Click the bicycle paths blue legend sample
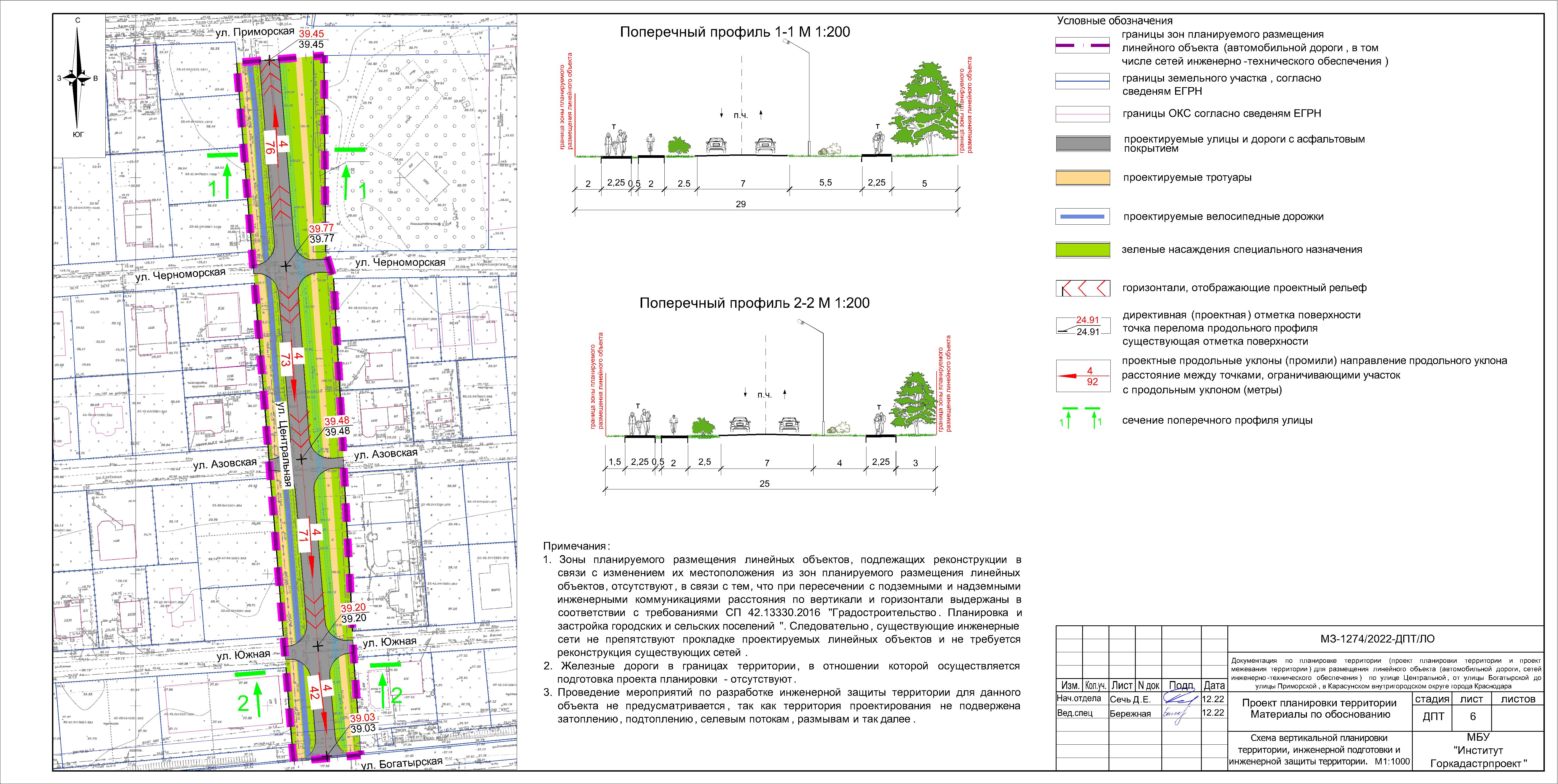The width and height of the screenshot is (1558, 784). point(1083,216)
